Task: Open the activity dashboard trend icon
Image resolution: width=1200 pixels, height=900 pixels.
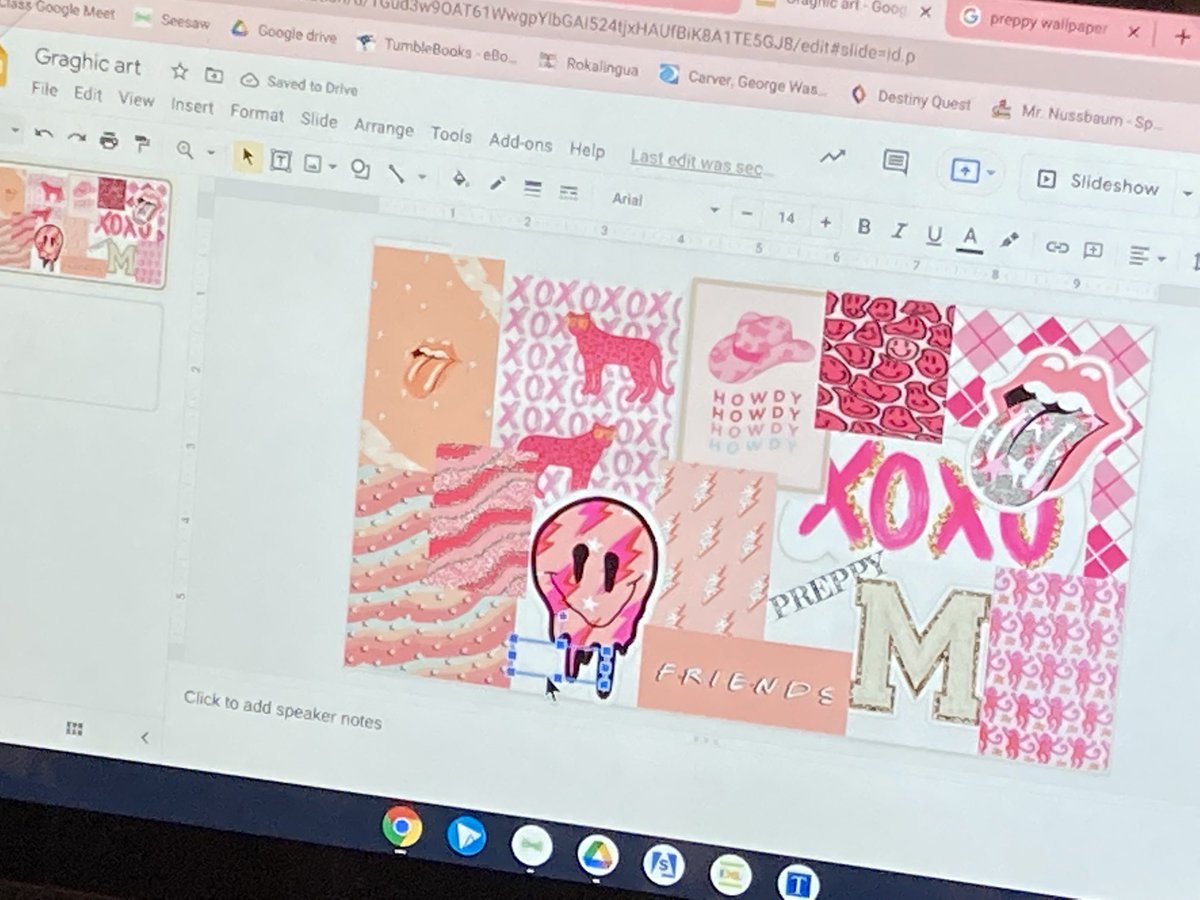Action: (832, 157)
